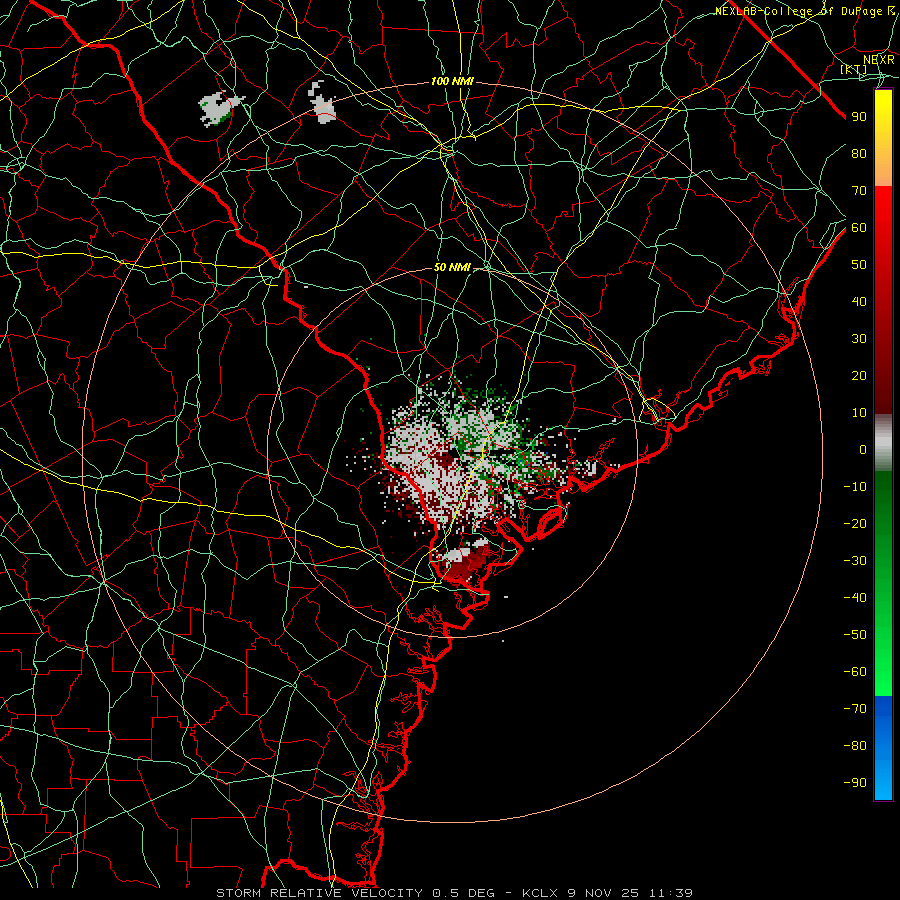The width and height of the screenshot is (900, 900).
Task: Select the -60 scale label
Action: coord(855,672)
